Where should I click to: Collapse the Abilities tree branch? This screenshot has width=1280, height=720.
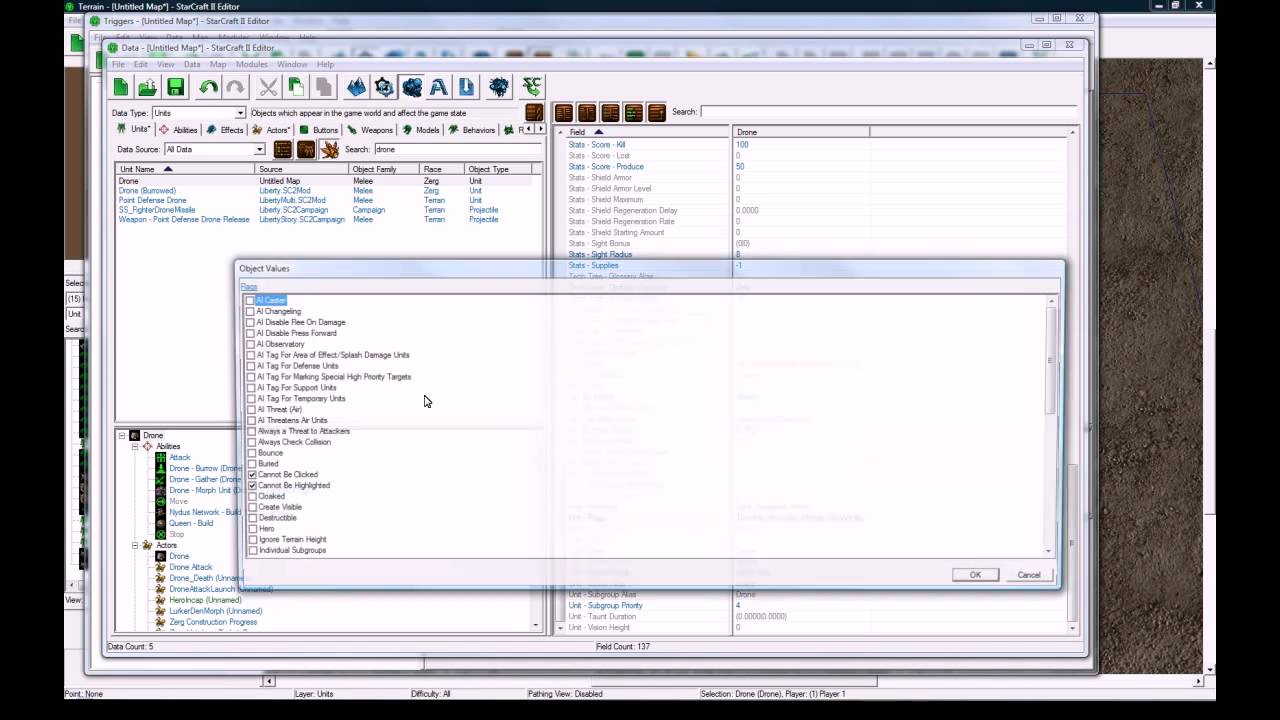pyautogui.click(x=135, y=446)
